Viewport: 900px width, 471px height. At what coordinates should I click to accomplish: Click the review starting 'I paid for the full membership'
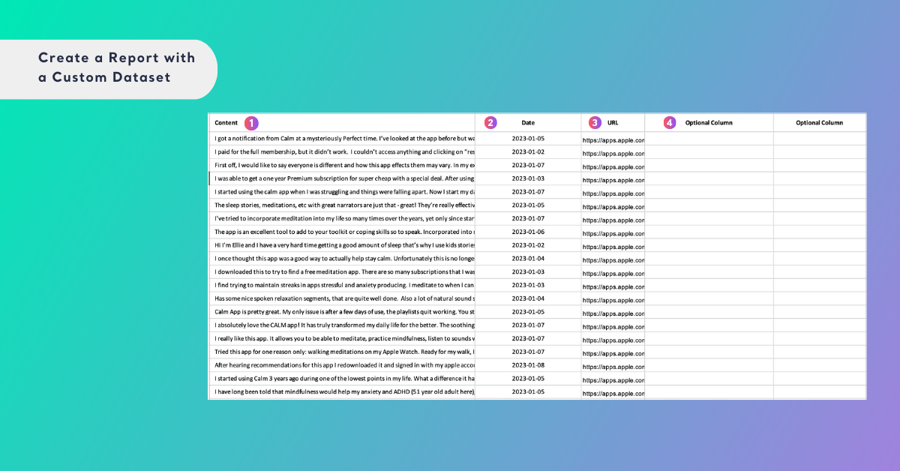(x=344, y=152)
